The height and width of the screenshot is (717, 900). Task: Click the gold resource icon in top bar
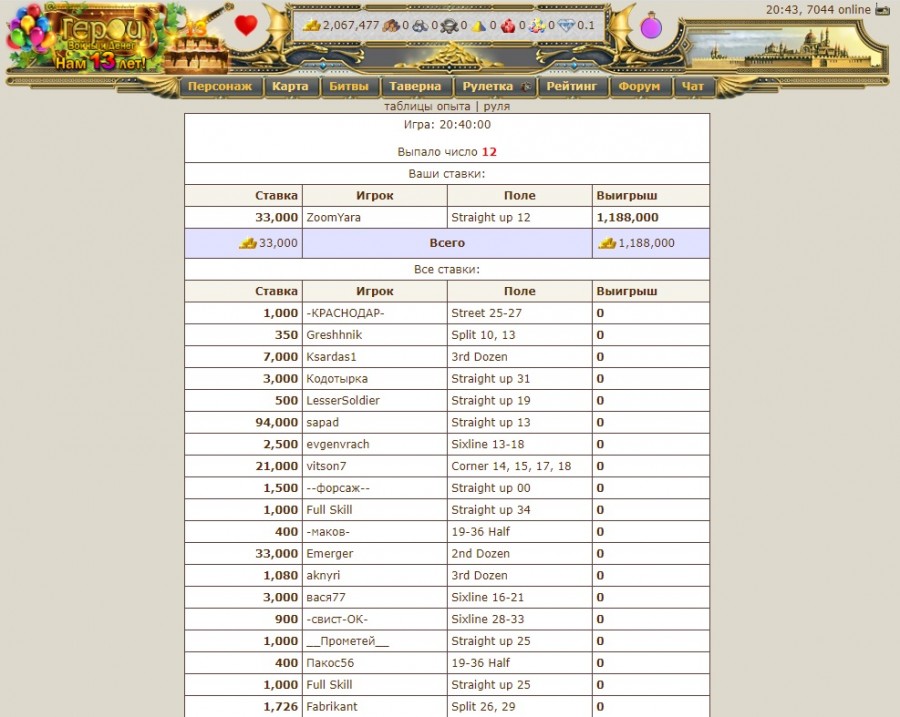coord(311,25)
